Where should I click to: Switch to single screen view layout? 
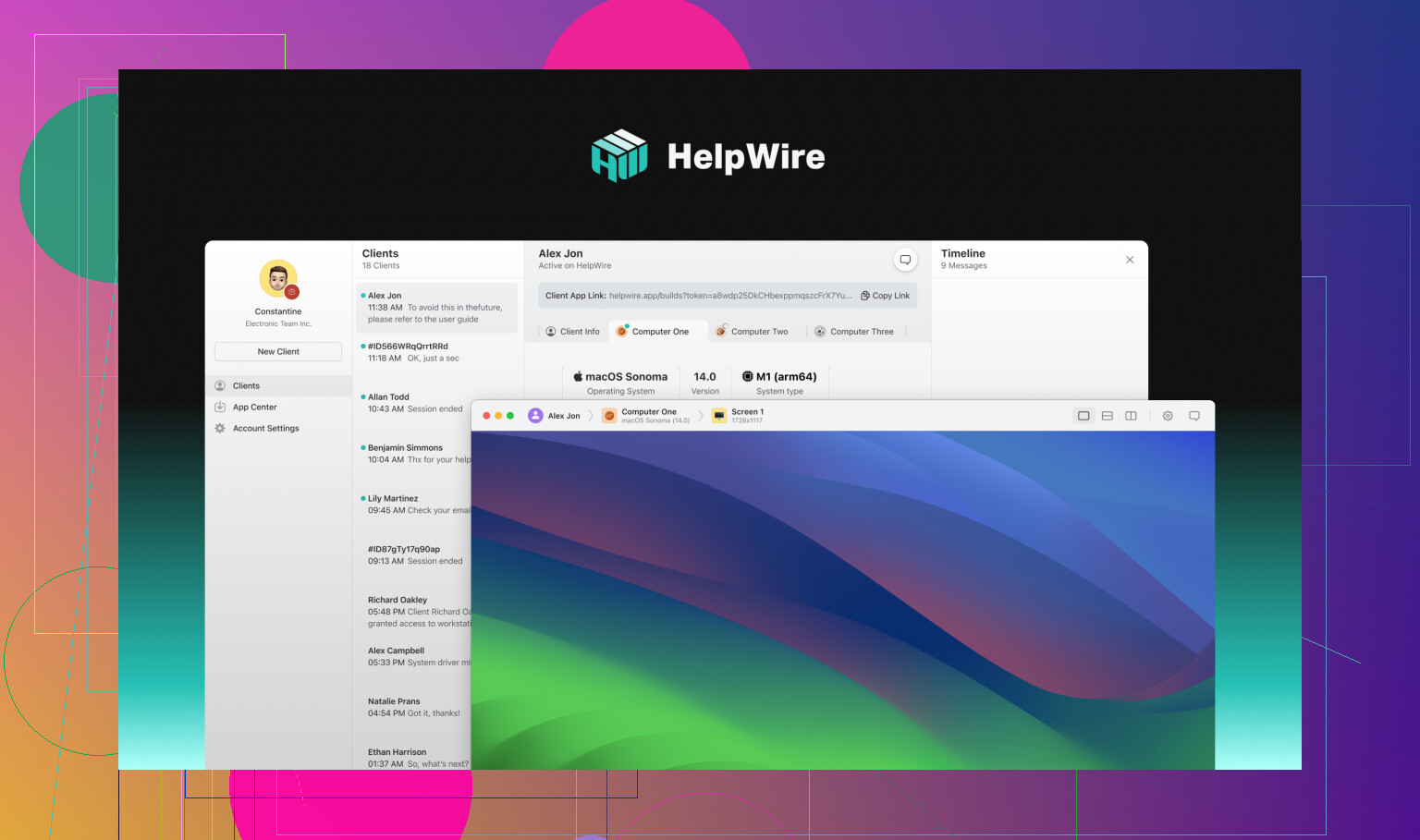[1083, 416]
